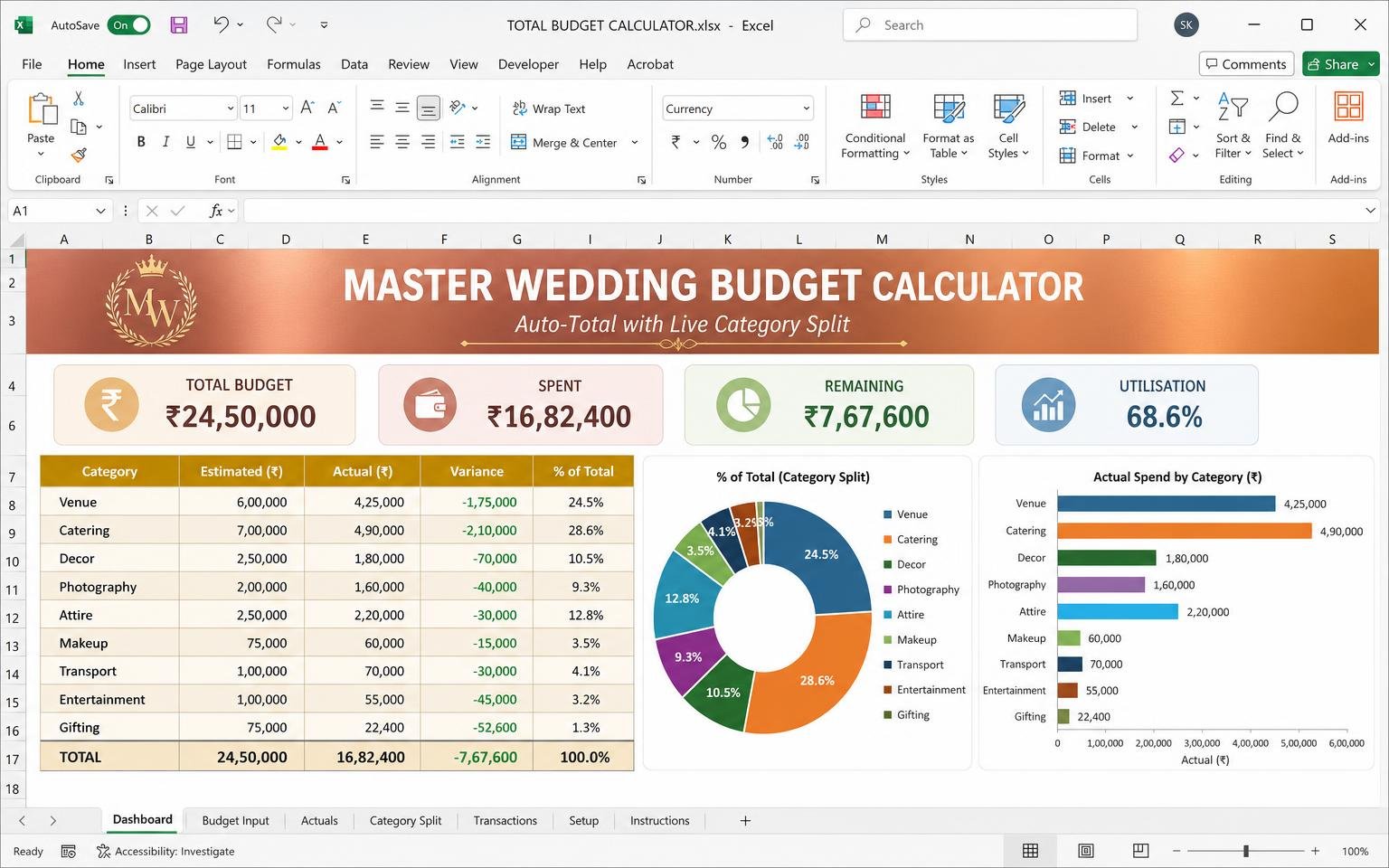
Task: Decrease decimal places
Action: (x=802, y=142)
